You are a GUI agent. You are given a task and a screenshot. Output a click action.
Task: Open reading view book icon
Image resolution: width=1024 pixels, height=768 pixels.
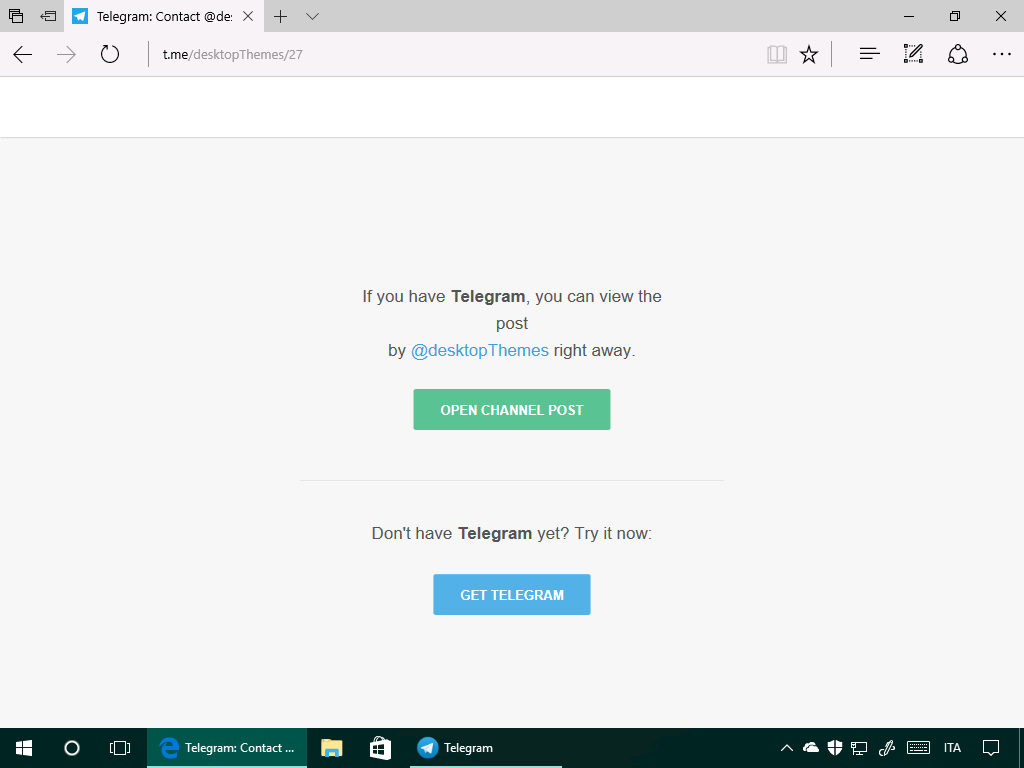[x=776, y=54]
